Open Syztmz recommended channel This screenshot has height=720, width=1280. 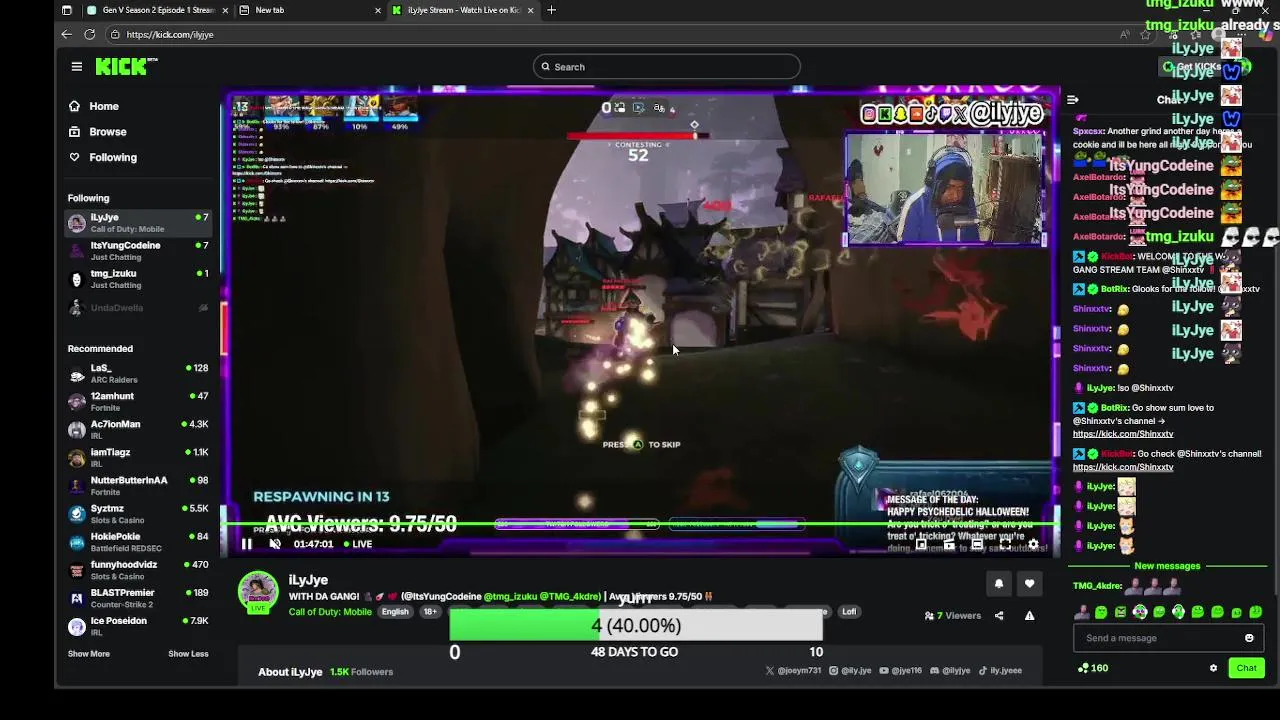(x=138, y=513)
